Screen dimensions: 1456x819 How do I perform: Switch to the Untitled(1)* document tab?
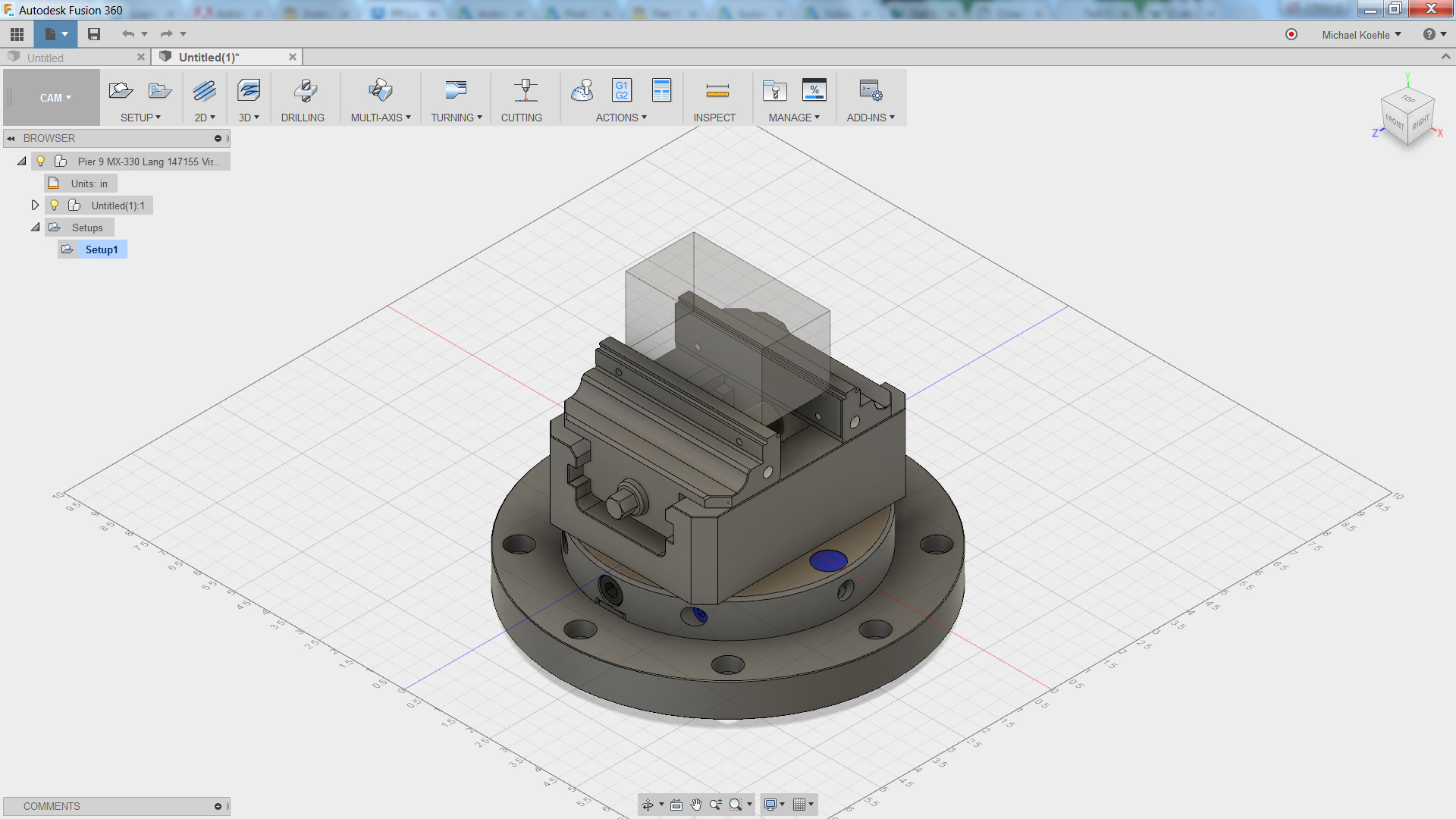pyautogui.click(x=209, y=58)
